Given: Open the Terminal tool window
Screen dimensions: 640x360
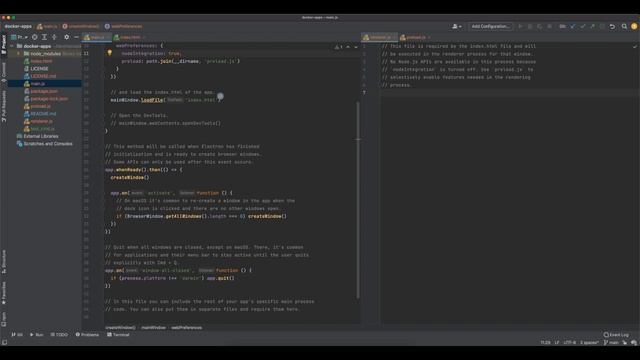Looking at the screenshot, I should point(118,335).
